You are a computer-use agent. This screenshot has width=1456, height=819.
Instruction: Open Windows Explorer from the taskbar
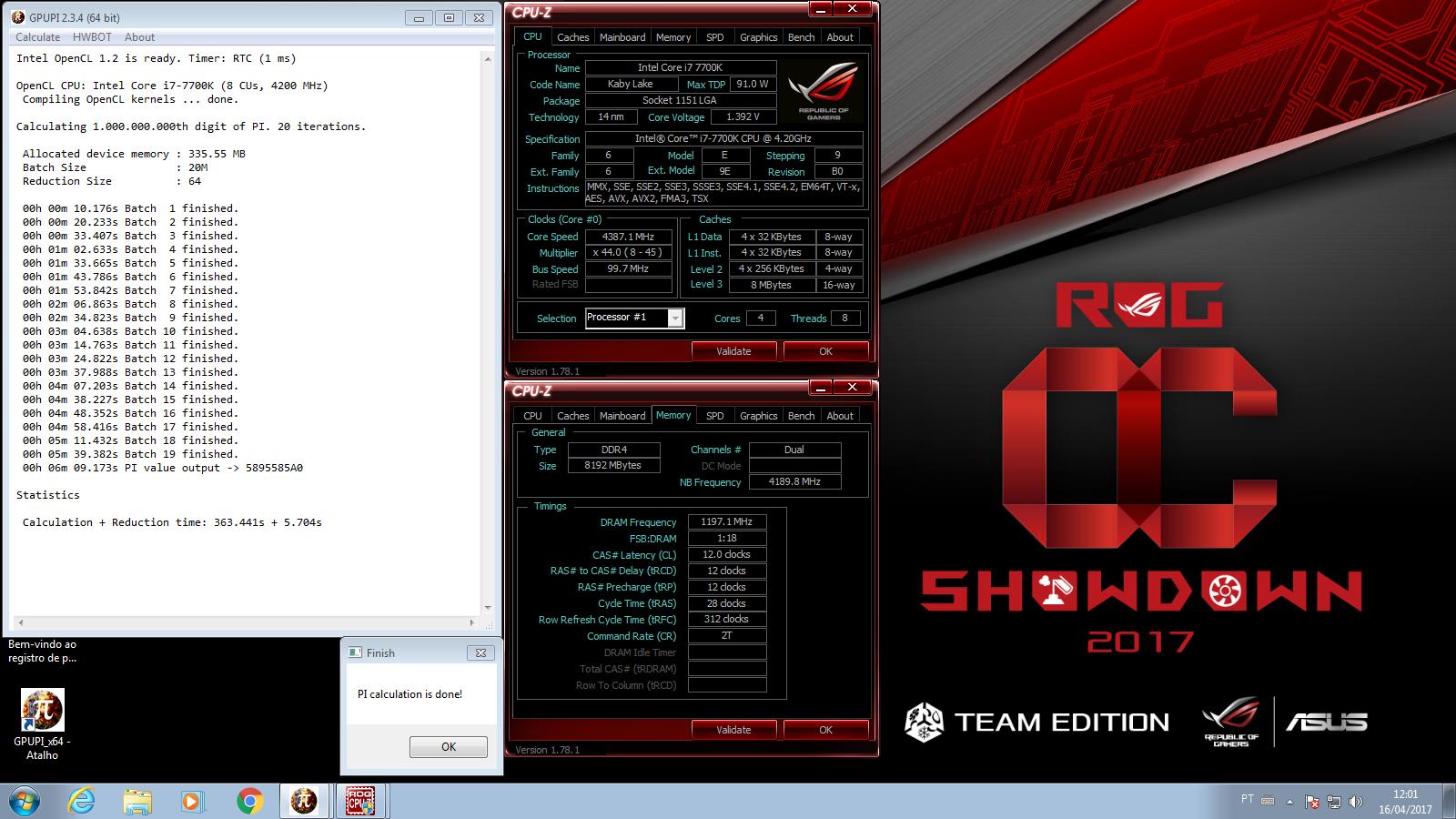click(137, 801)
